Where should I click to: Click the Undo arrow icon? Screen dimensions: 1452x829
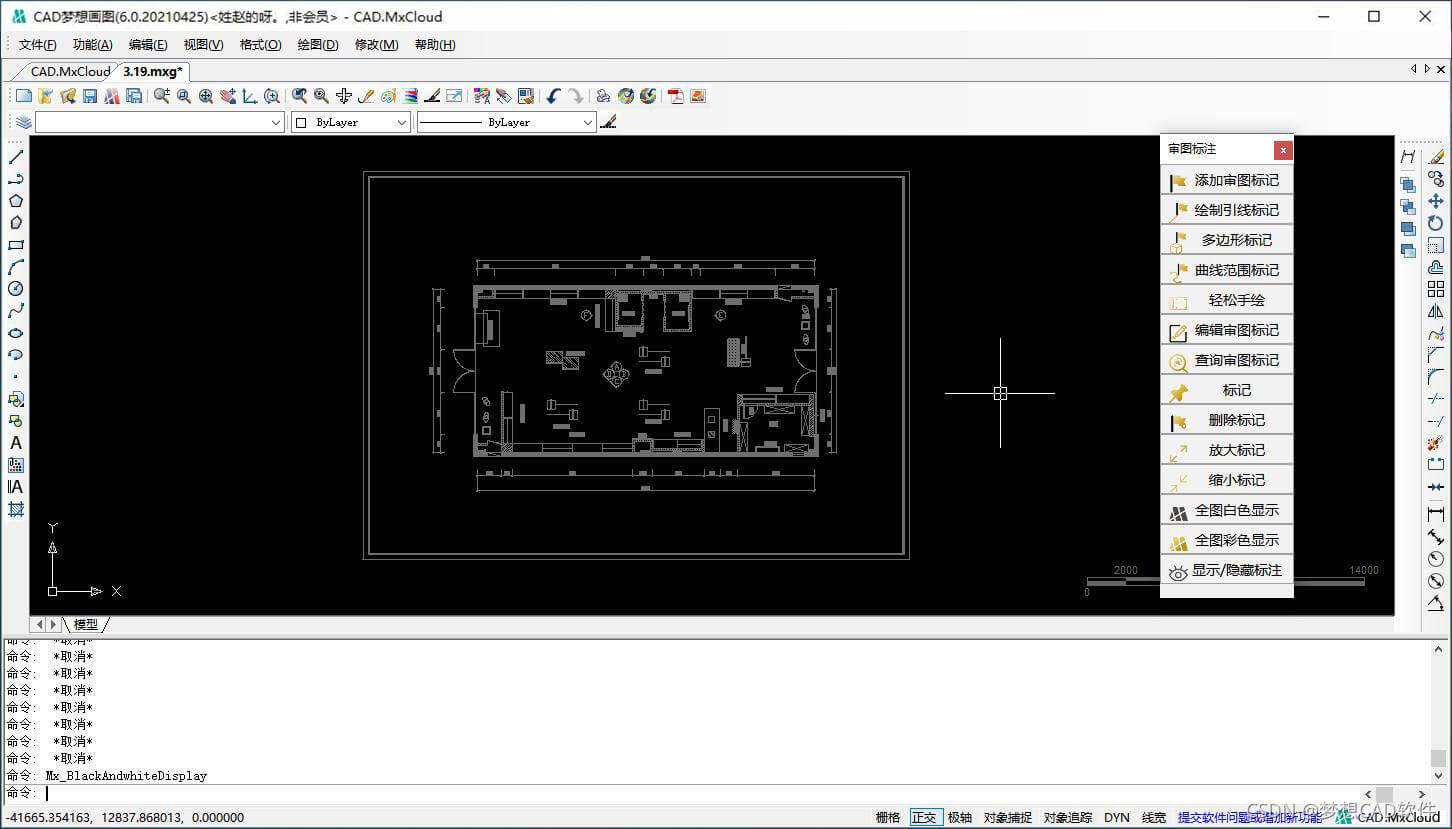554,96
